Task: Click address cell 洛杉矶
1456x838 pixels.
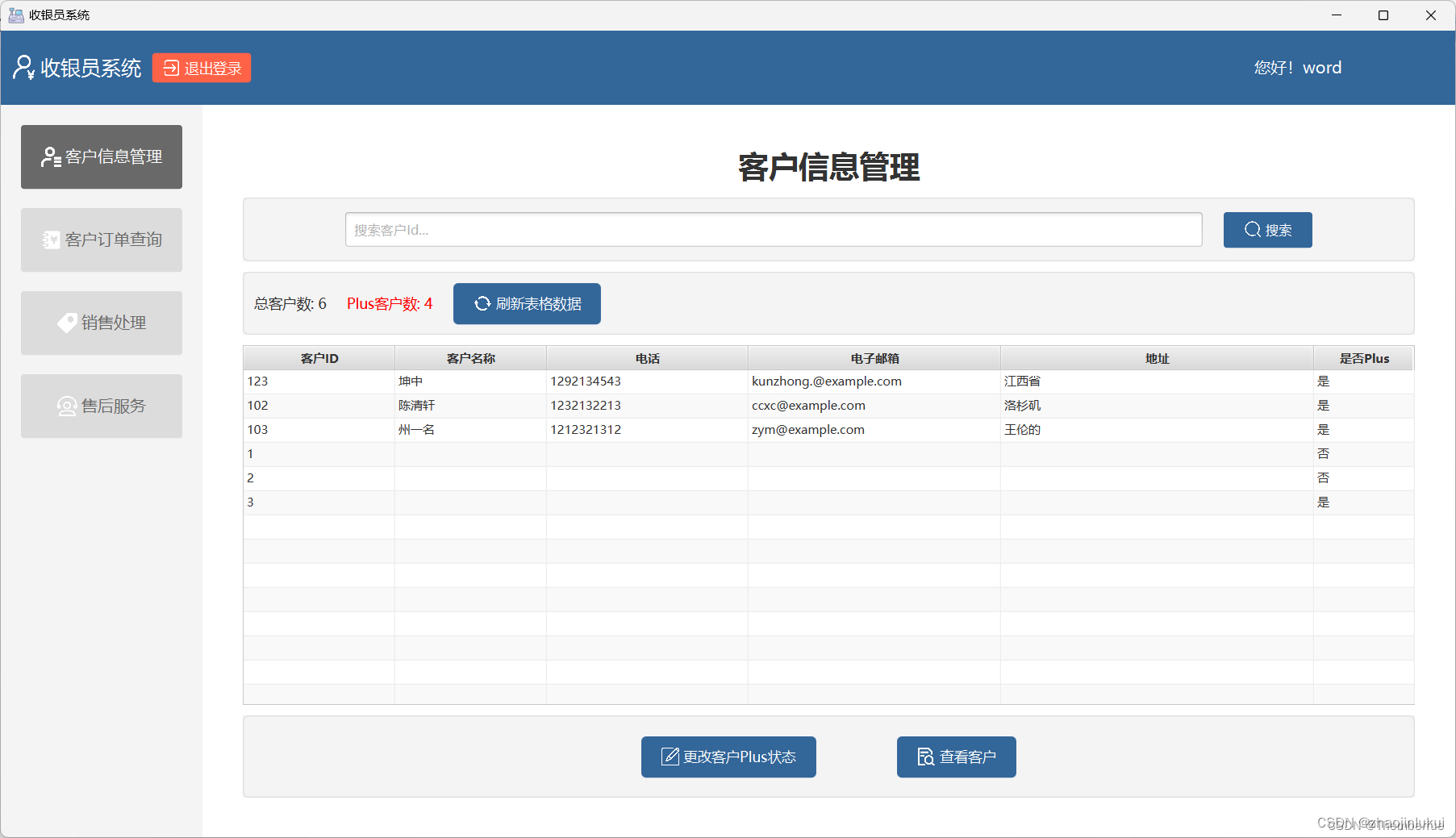Action: point(1157,406)
